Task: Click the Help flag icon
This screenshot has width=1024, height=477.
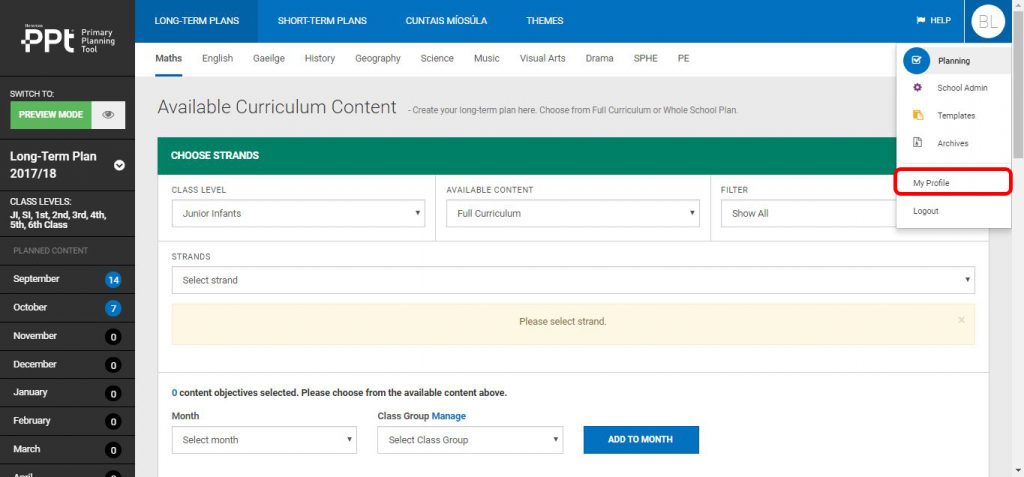Action: point(920,21)
